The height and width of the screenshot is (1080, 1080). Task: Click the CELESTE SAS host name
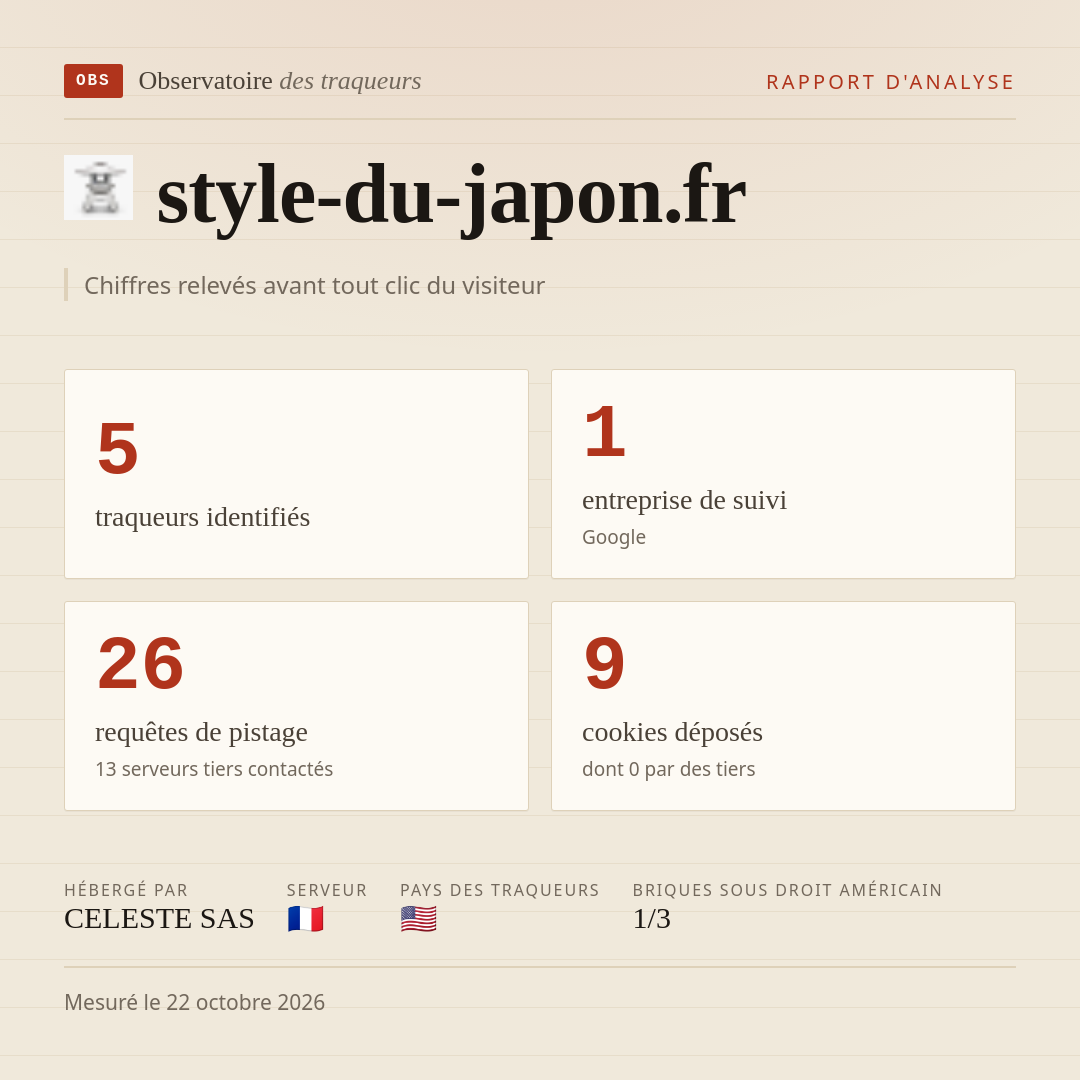tap(159, 919)
